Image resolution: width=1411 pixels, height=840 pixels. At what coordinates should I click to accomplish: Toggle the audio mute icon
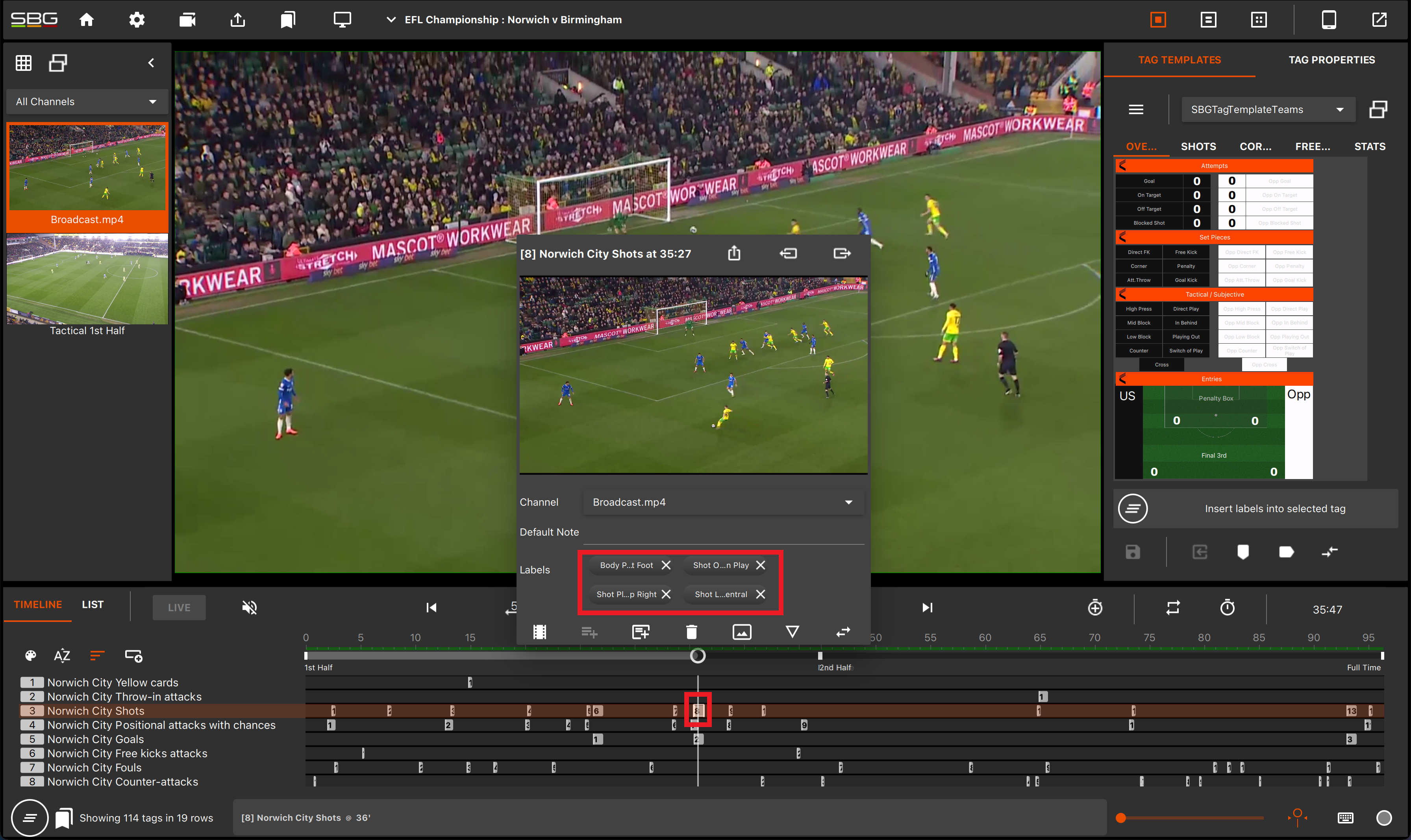coord(250,608)
